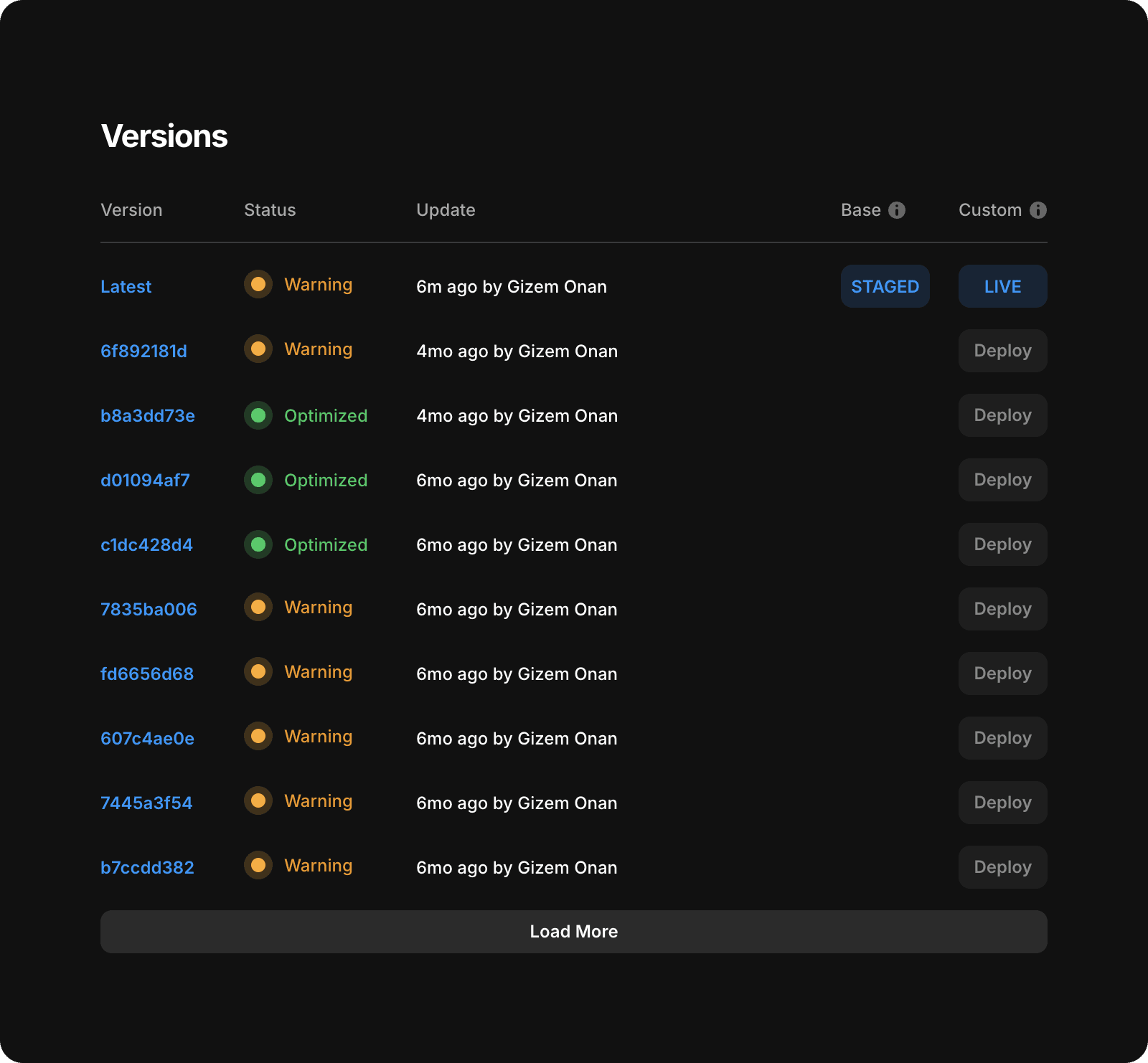Click the Optimized status icon for d01094af7
The height and width of the screenshot is (1063, 1148).
[258, 480]
